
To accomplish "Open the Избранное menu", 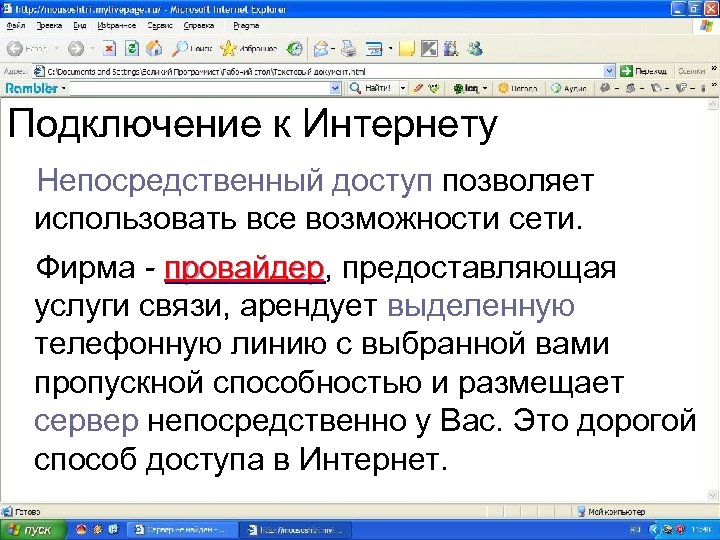I will 117,26.
